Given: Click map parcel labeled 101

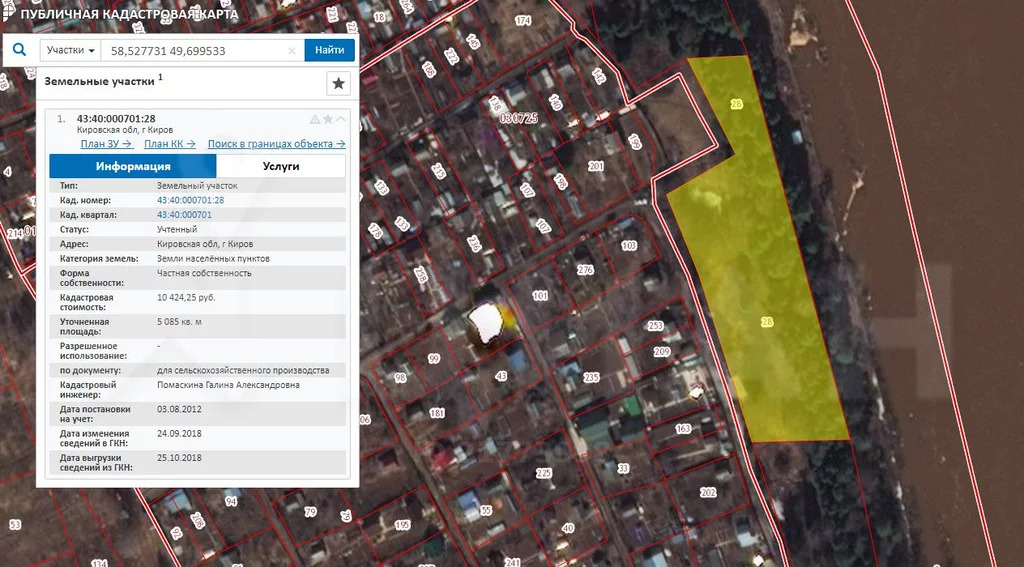Looking at the screenshot, I should 540,296.
